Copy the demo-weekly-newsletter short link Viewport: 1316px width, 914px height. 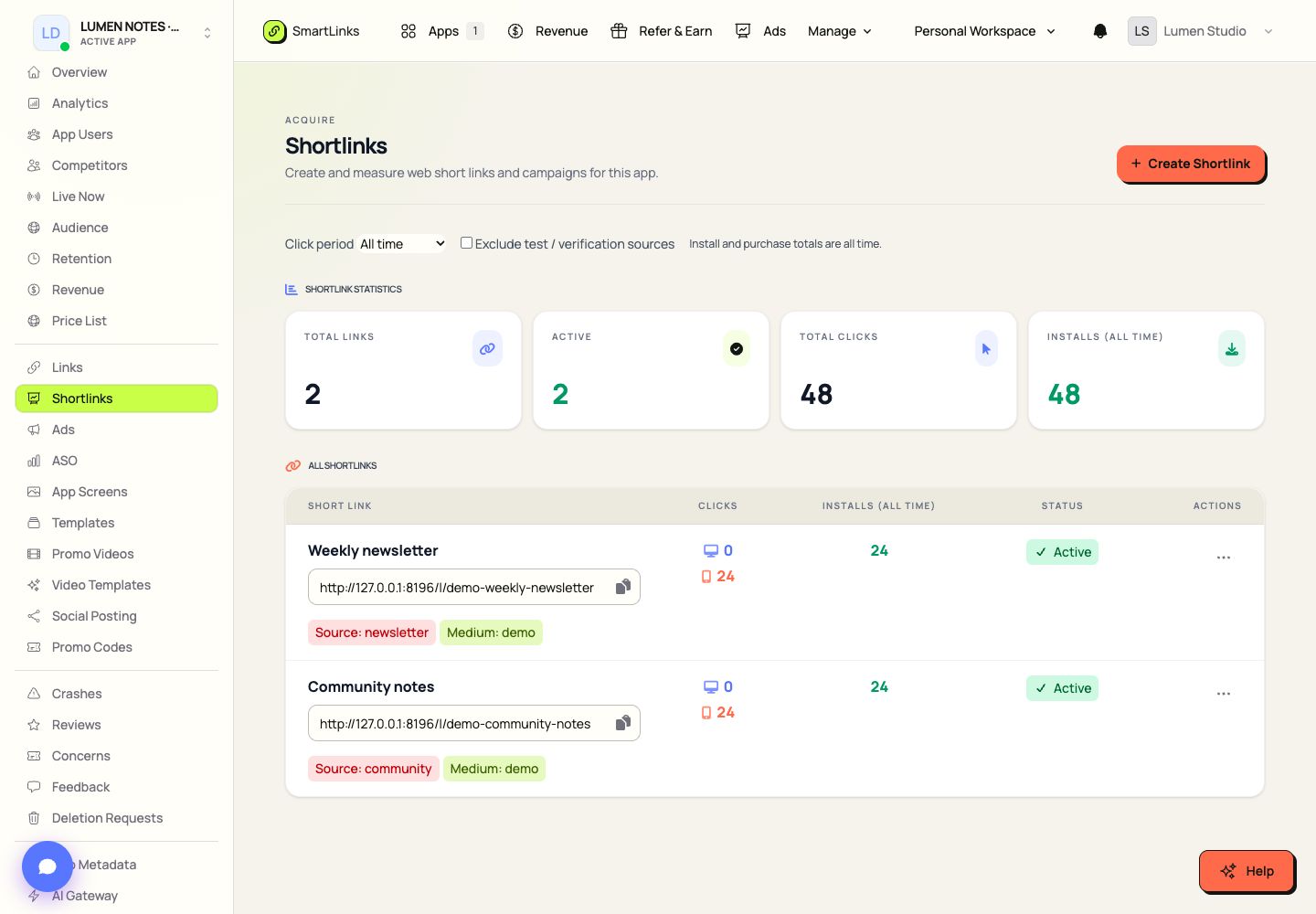pos(622,587)
